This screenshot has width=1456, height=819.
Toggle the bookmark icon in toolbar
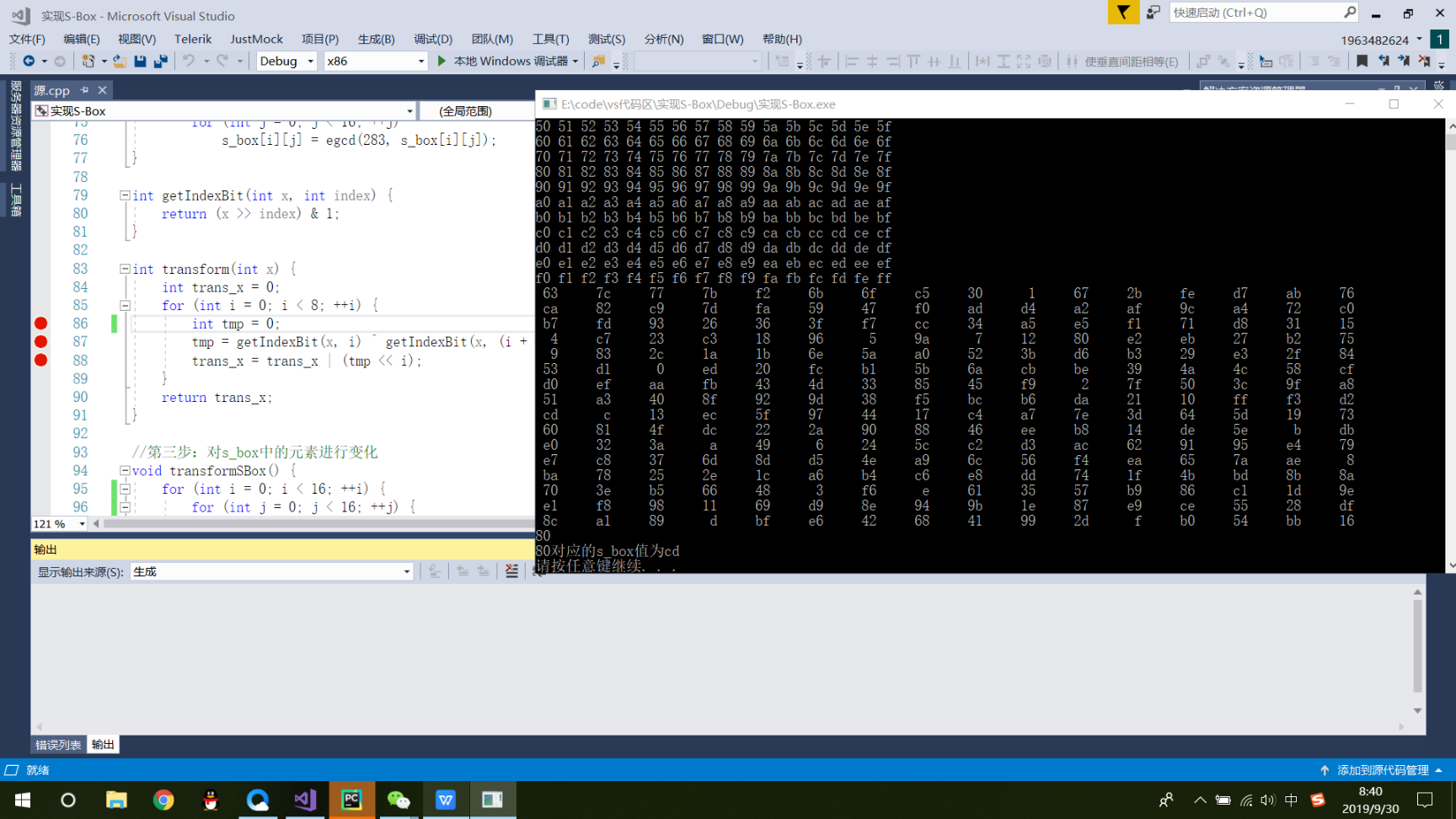[x=1362, y=61]
